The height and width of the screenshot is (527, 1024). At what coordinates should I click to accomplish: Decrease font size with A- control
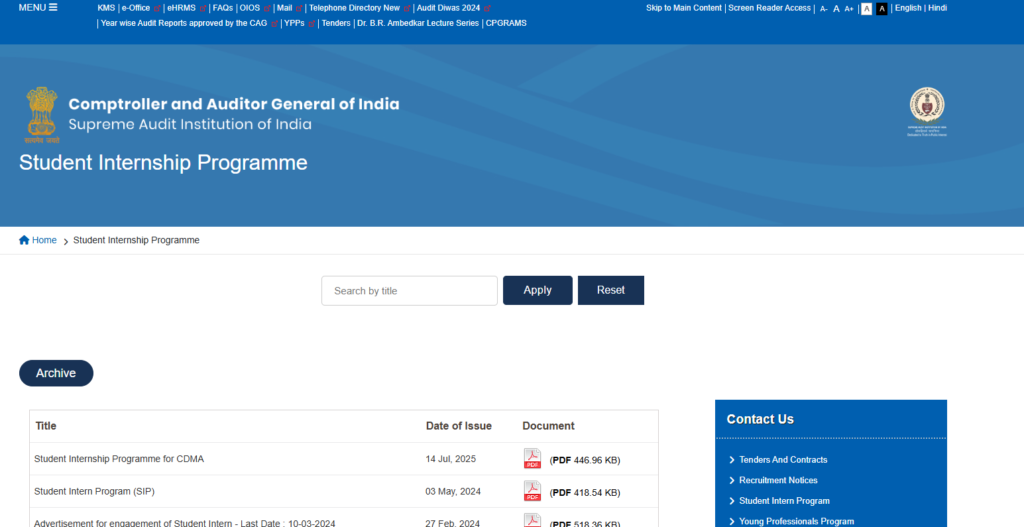(824, 8)
